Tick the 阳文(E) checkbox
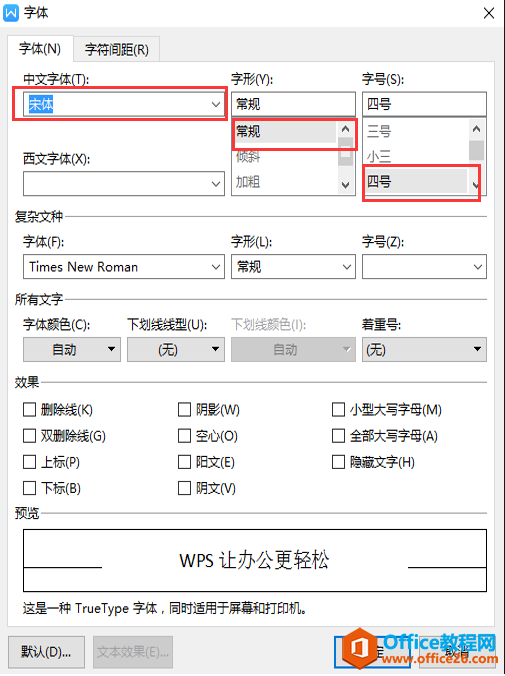This screenshot has height=676, width=505. [x=185, y=462]
